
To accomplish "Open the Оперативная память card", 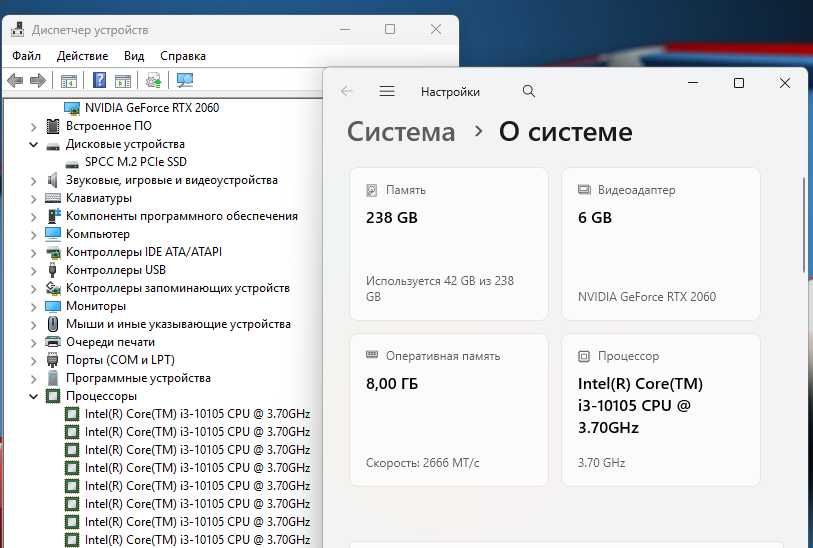I will coord(449,410).
